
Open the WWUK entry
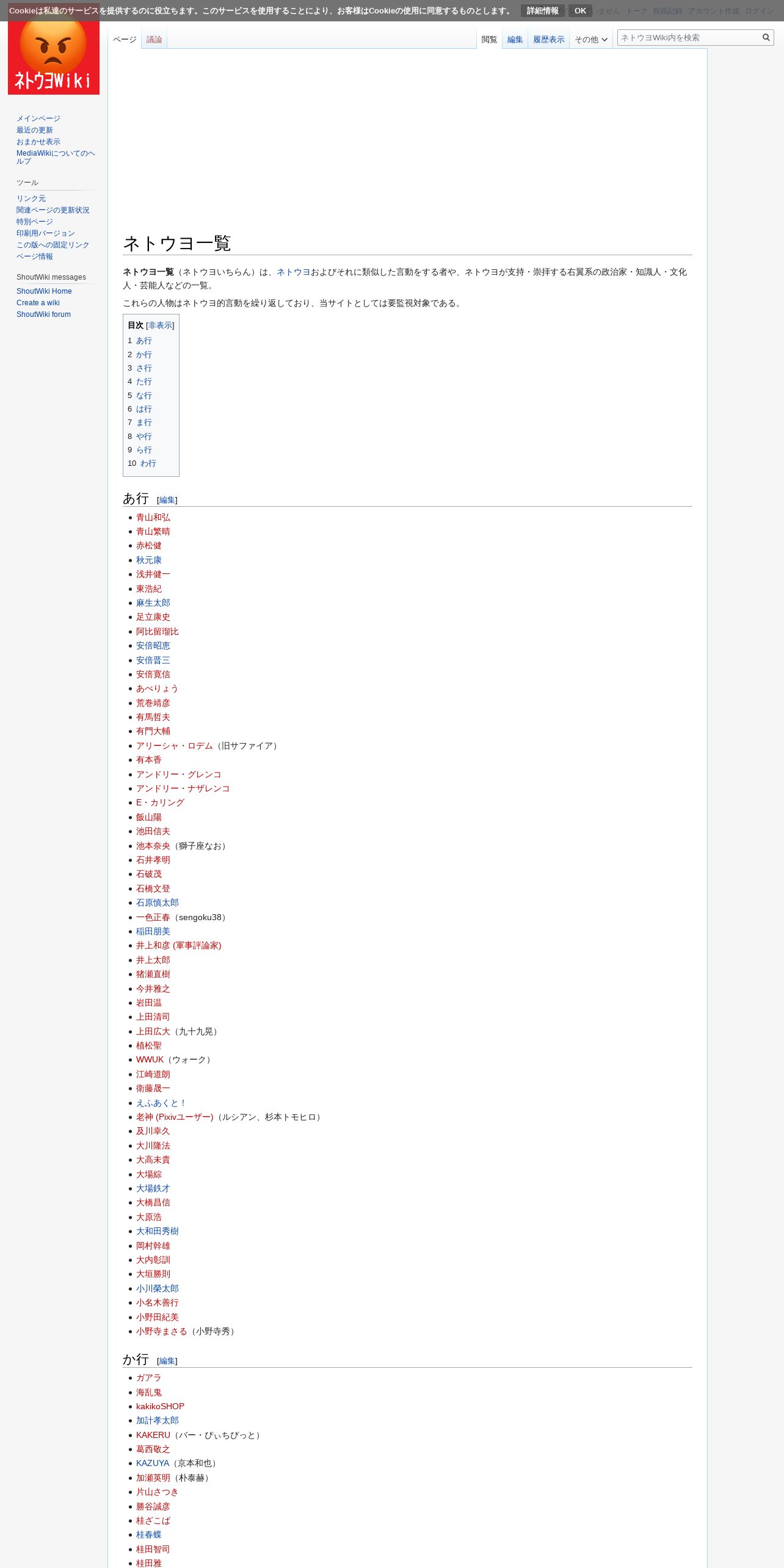click(150, 1059)
